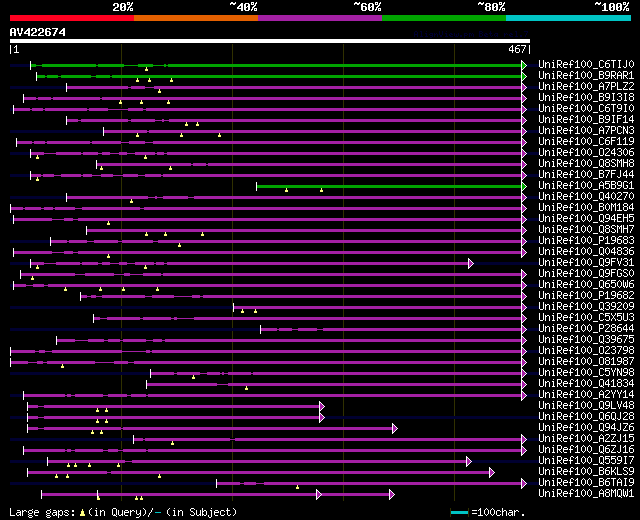The image size is (640, 520).
Task: Select the UniRef100_Q40270 label
Action: 586,197
